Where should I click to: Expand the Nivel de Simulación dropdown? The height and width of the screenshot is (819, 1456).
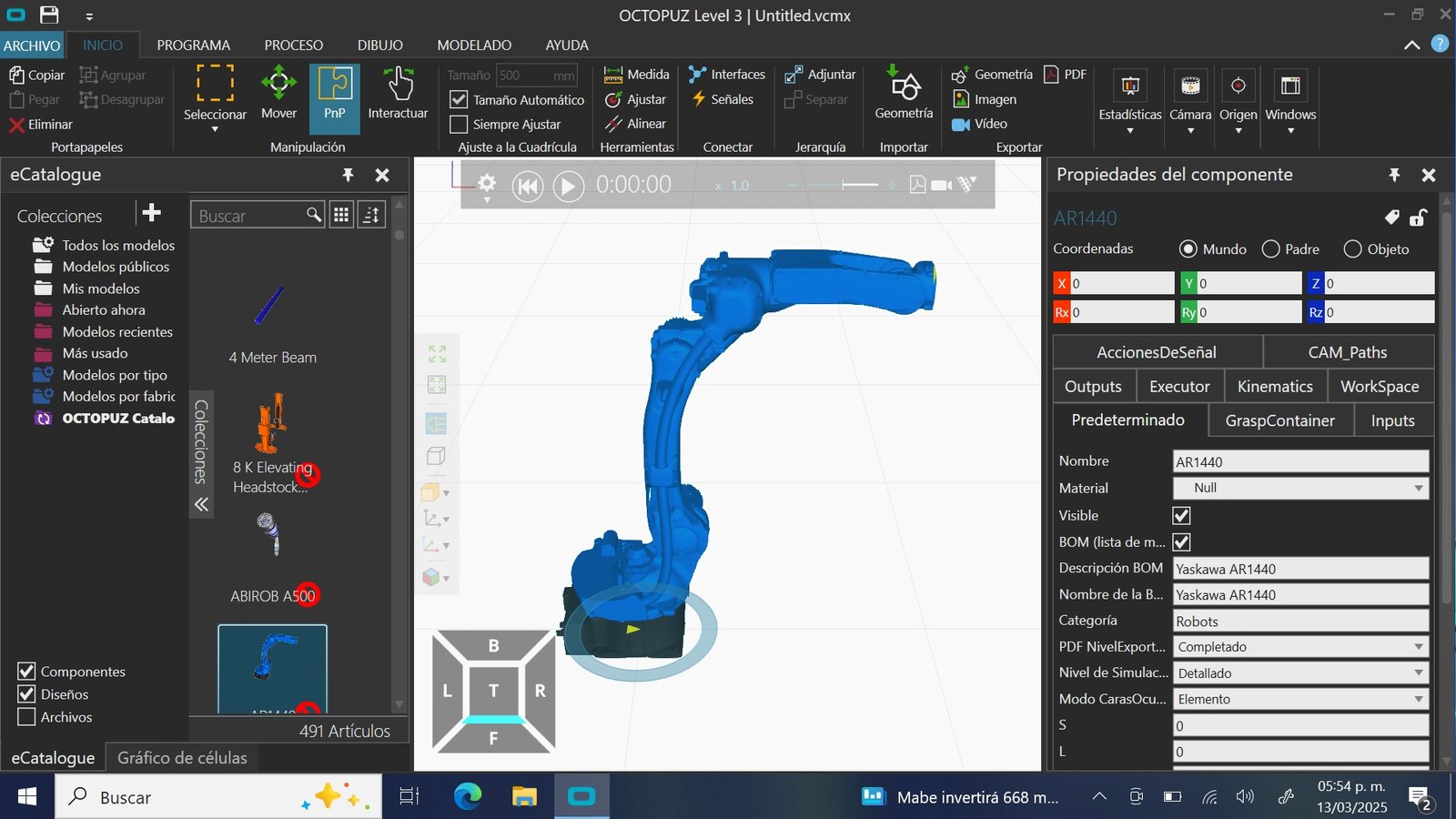(x=1300, y=673)
